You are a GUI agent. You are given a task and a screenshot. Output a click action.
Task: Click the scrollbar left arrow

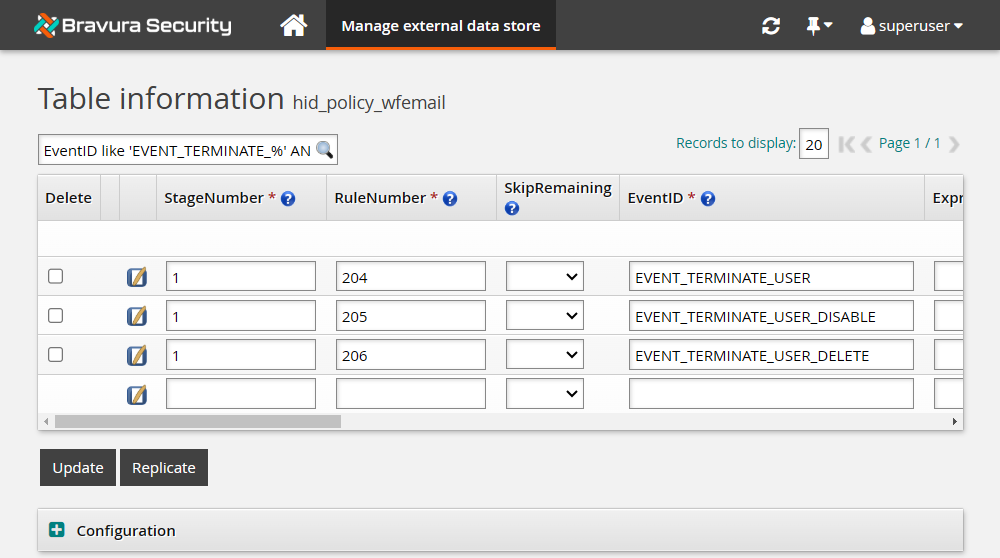(46, 422)
